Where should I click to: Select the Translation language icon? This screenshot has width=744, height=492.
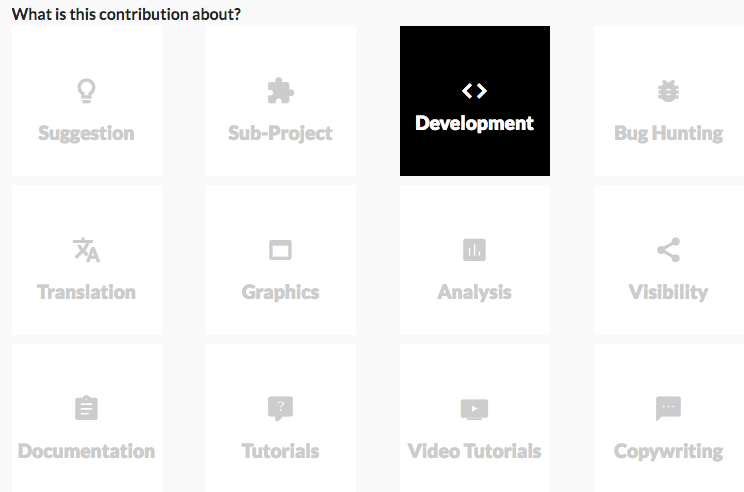pyautogui.click(x=86, y=250)
